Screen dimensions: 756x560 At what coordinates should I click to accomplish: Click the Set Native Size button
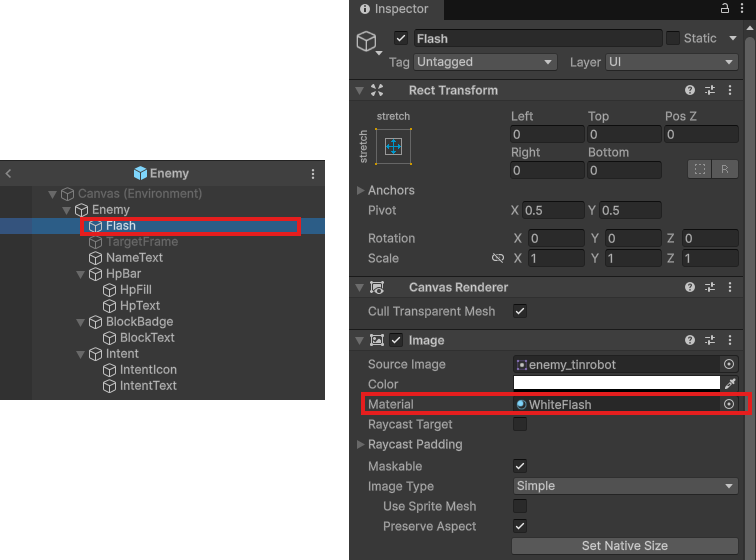[625, 546]
